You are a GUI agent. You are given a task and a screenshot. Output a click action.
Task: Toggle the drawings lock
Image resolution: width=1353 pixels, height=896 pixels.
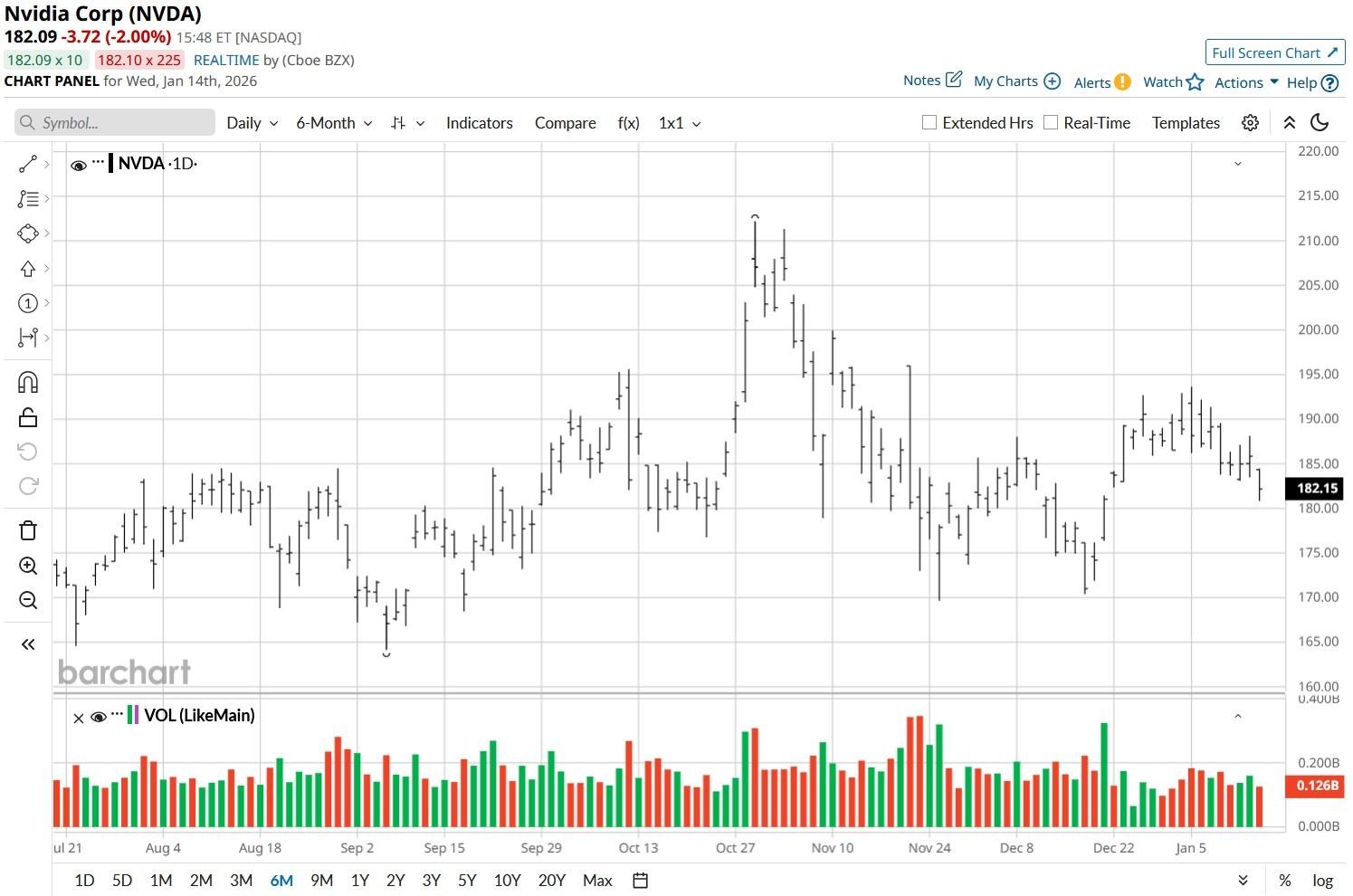click(x=28, y=417)
